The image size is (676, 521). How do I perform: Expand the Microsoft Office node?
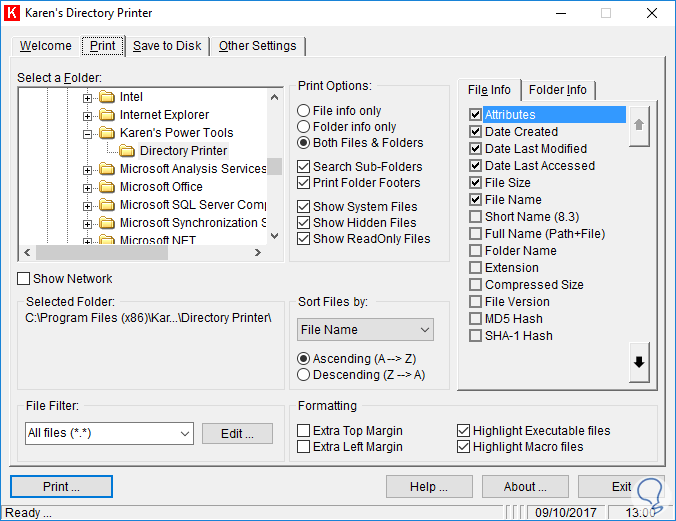pos(88,188)
